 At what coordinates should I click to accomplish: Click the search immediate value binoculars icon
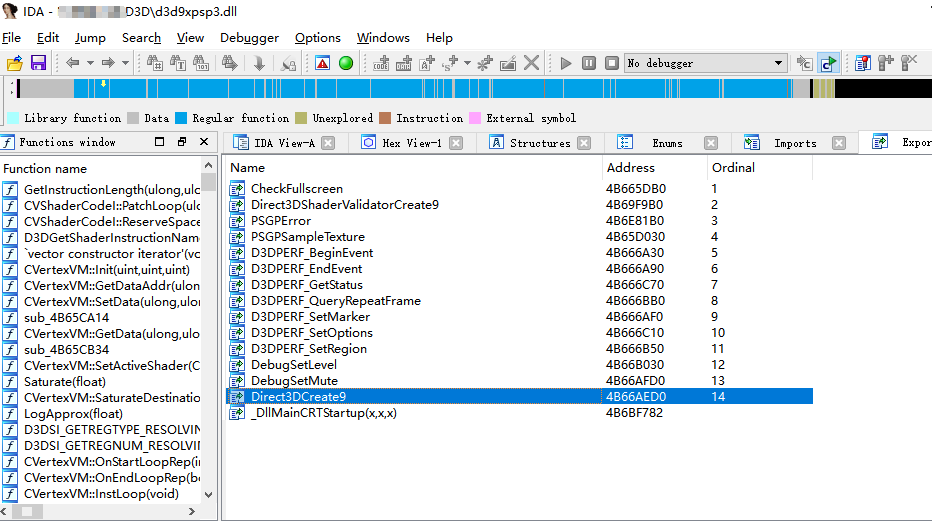[155, 63]
